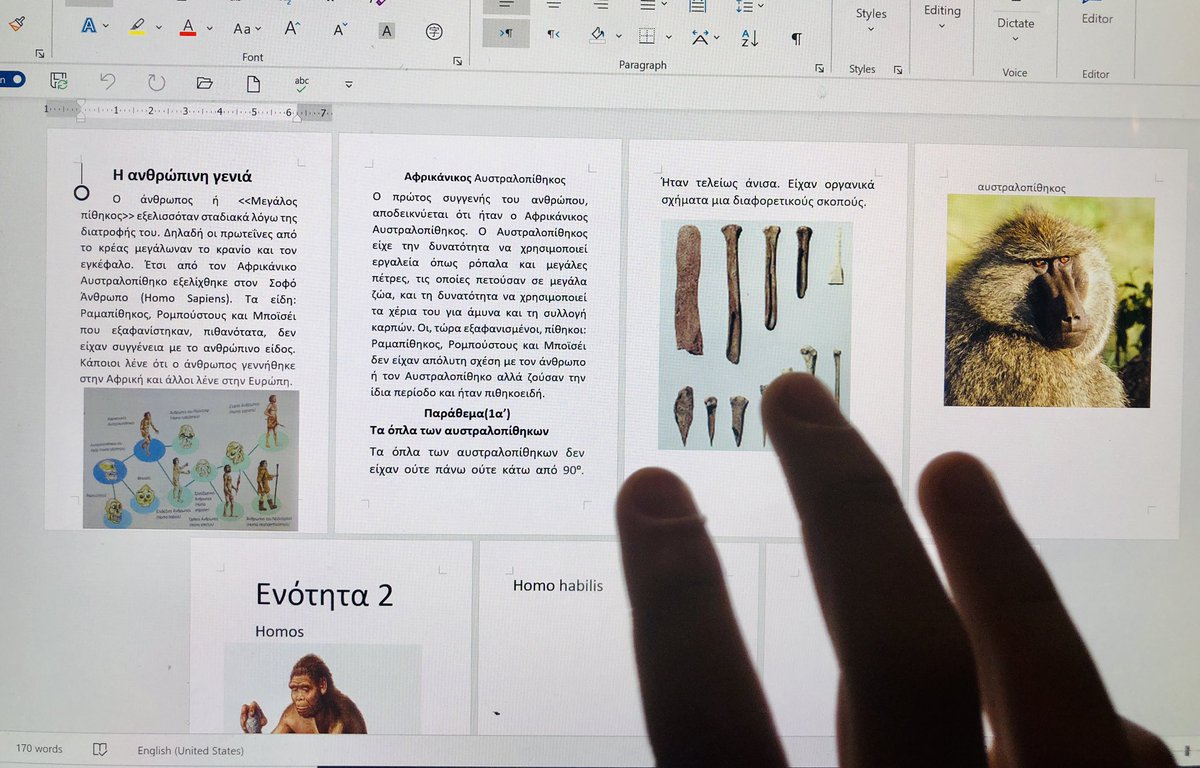Select the human evolution diagram image
Screen dimensions: 1200x768
[x=191, y=459]
